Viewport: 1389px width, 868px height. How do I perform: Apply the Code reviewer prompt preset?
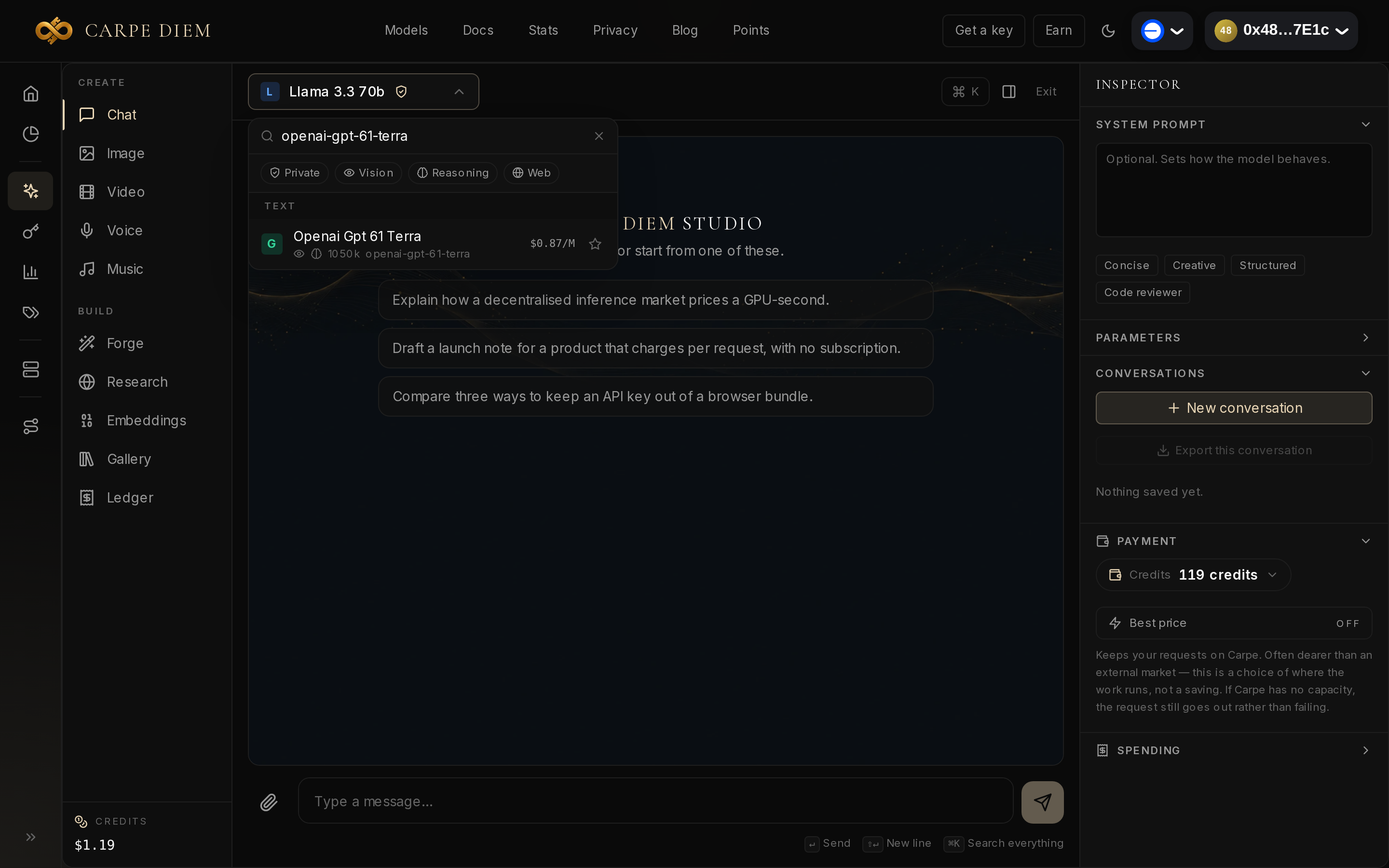(x=1143, y=292)
